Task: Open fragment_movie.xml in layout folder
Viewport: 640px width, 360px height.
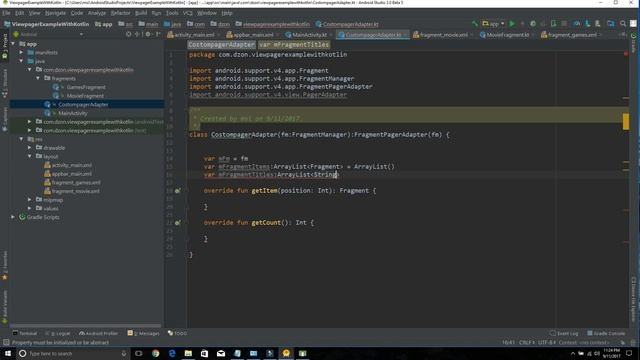Action: click(x=76, y=191)
